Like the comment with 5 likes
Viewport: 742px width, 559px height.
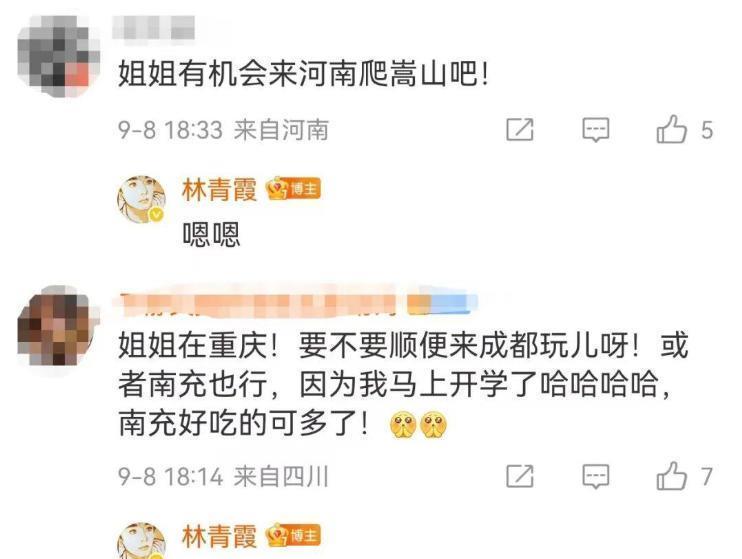684,129
